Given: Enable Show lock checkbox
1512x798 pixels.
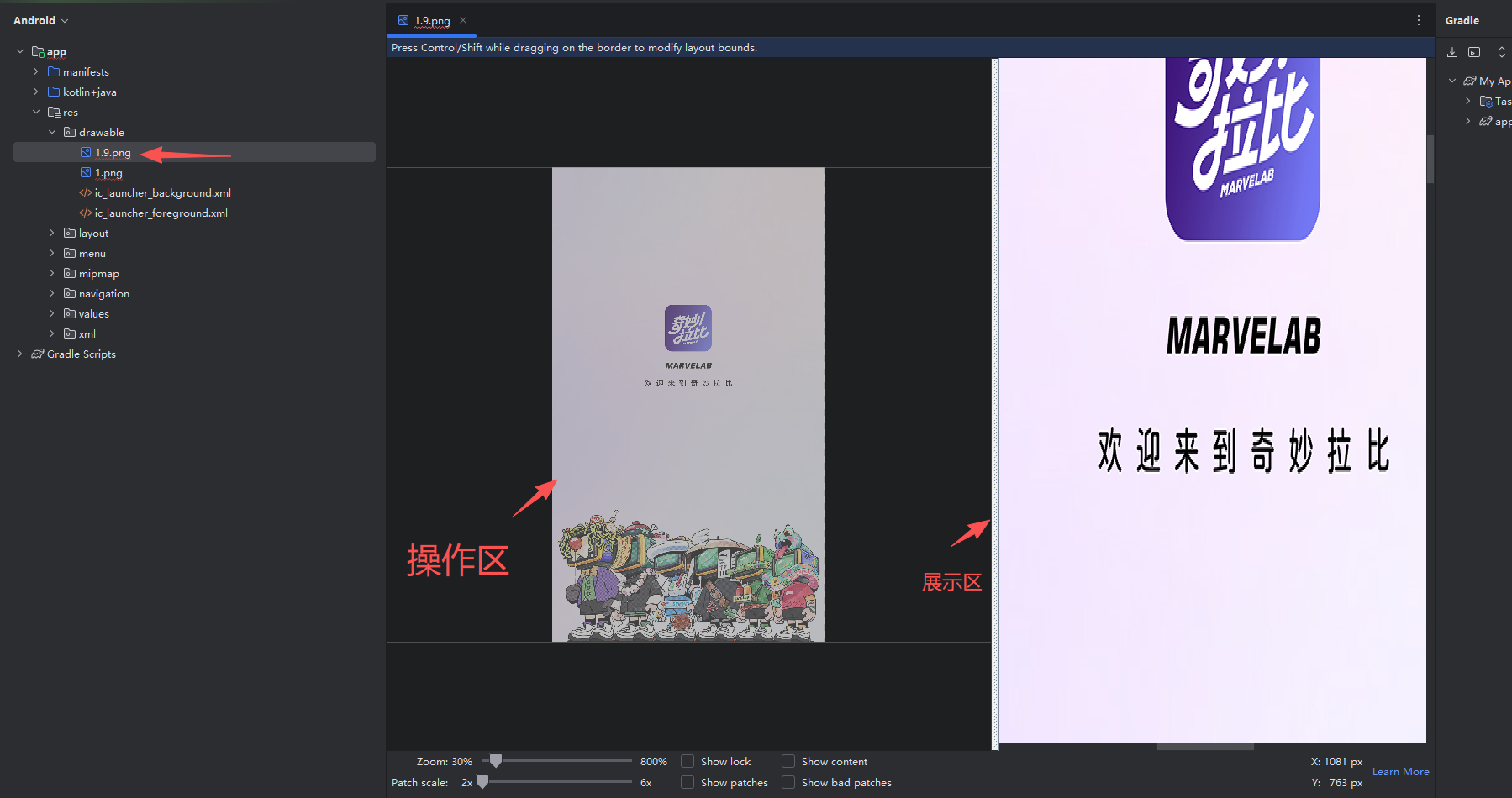Looking at the screenshot, I should [688, 761].
